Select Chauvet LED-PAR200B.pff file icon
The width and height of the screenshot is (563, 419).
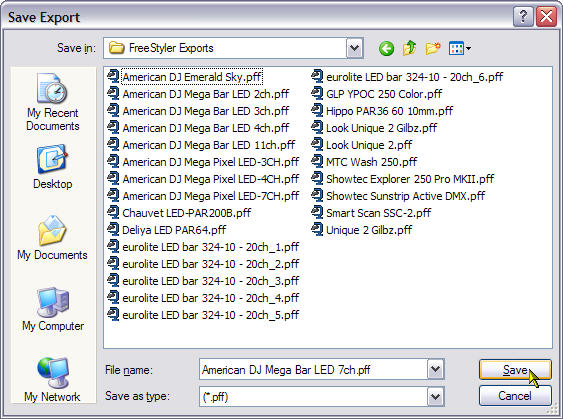[x=113, y=212]
